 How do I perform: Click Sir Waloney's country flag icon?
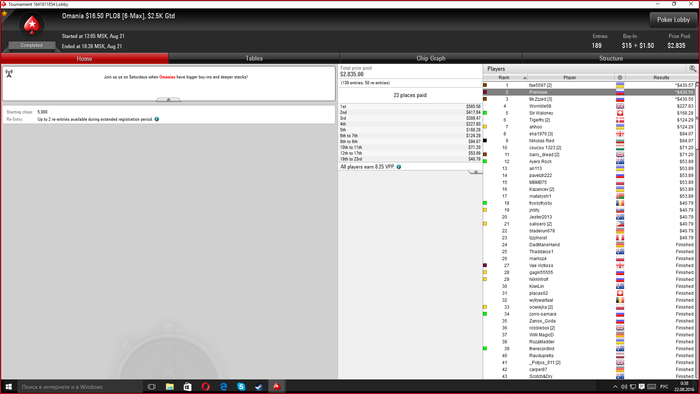[x=620, y=113]
